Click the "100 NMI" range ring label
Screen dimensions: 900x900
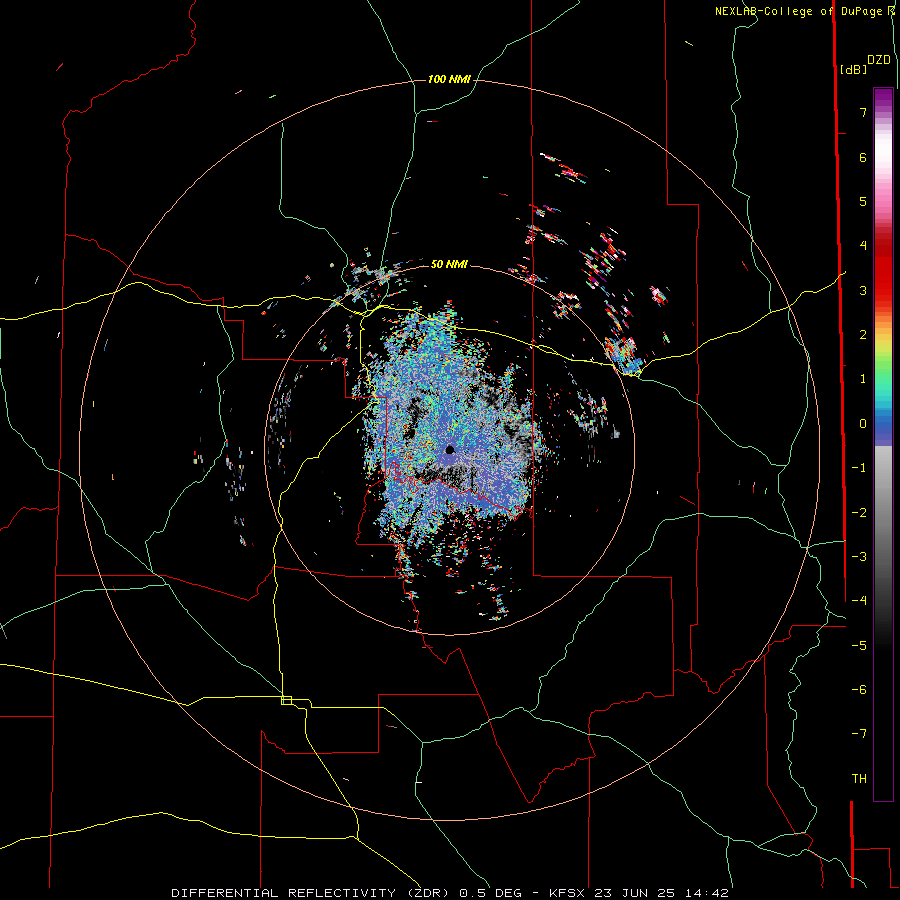[449, 79]
